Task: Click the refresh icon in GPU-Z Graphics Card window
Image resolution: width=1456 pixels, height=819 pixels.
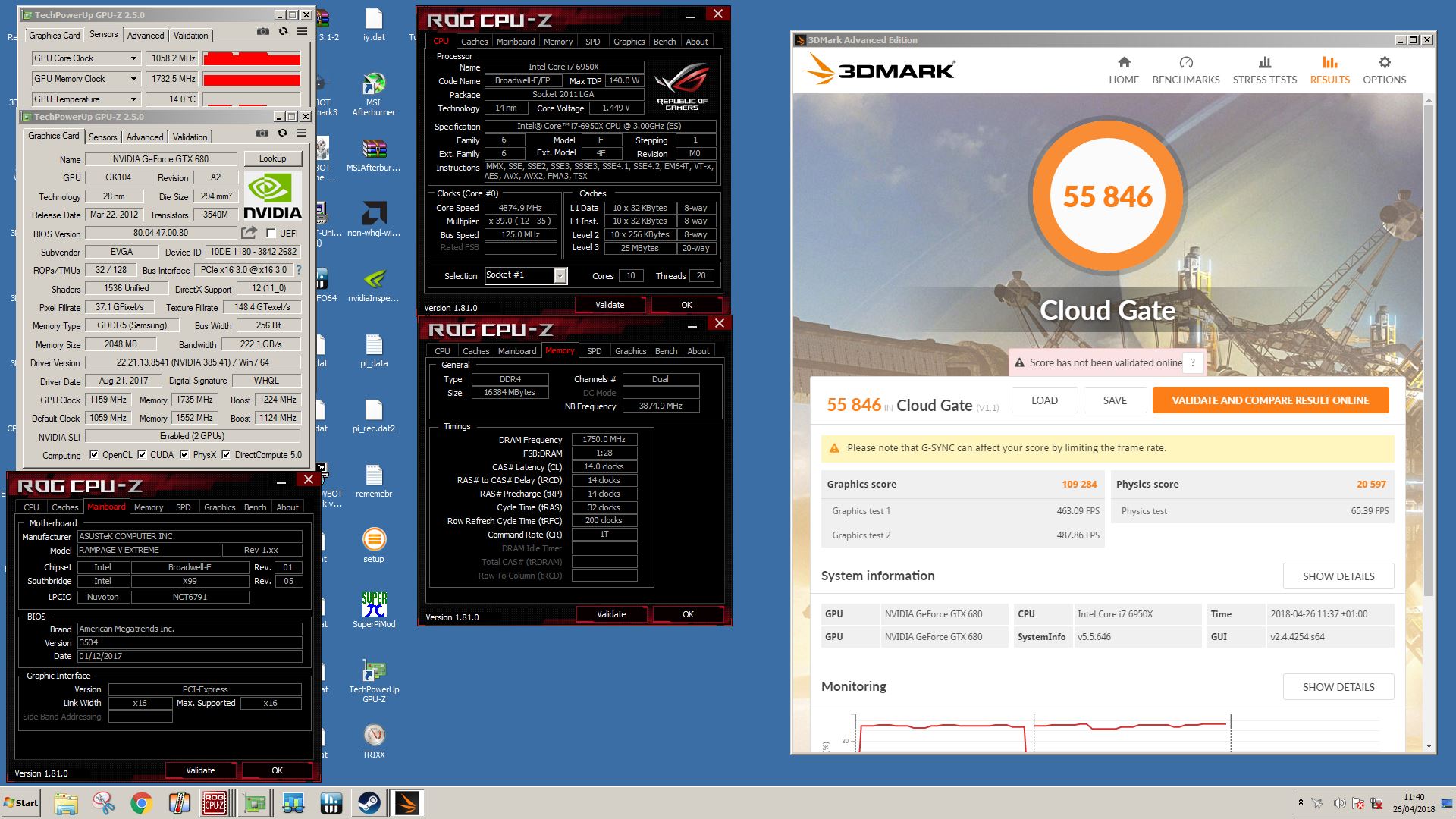Action: click(x=282, y=133)
